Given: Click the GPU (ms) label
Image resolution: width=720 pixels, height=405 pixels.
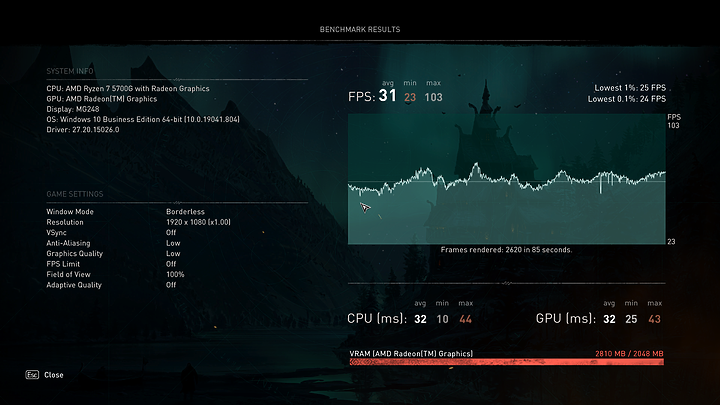Looking at the screenshot, I should (566, 319).
